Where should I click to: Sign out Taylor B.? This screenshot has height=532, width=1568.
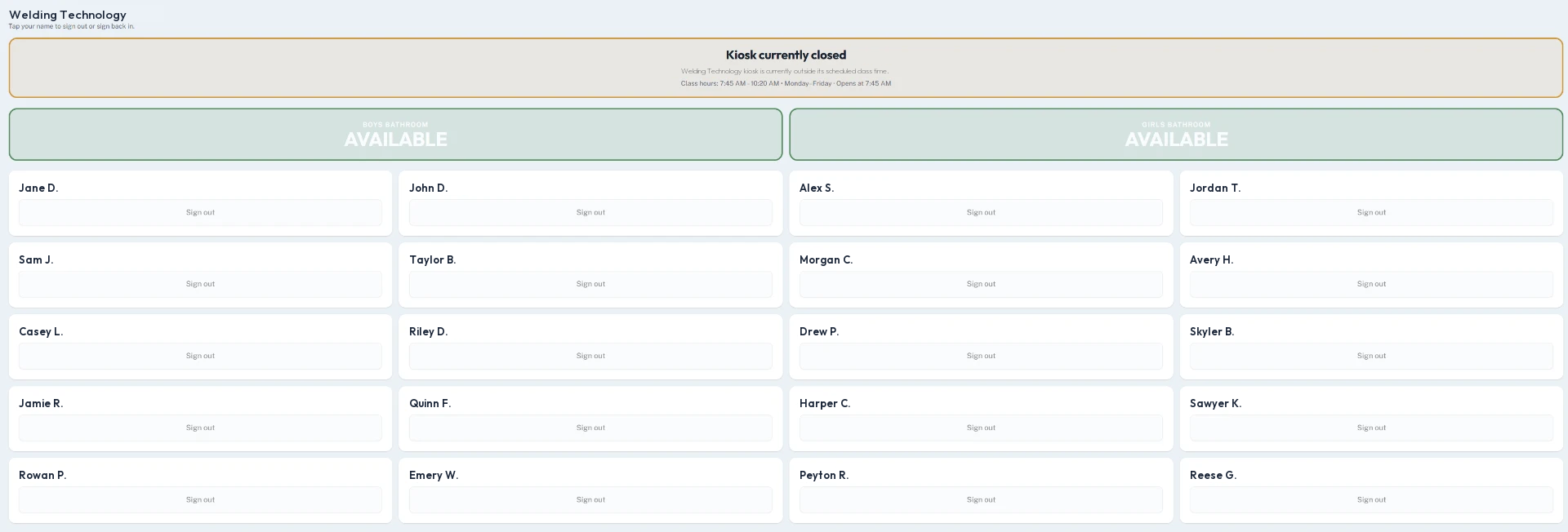[590, 284]
